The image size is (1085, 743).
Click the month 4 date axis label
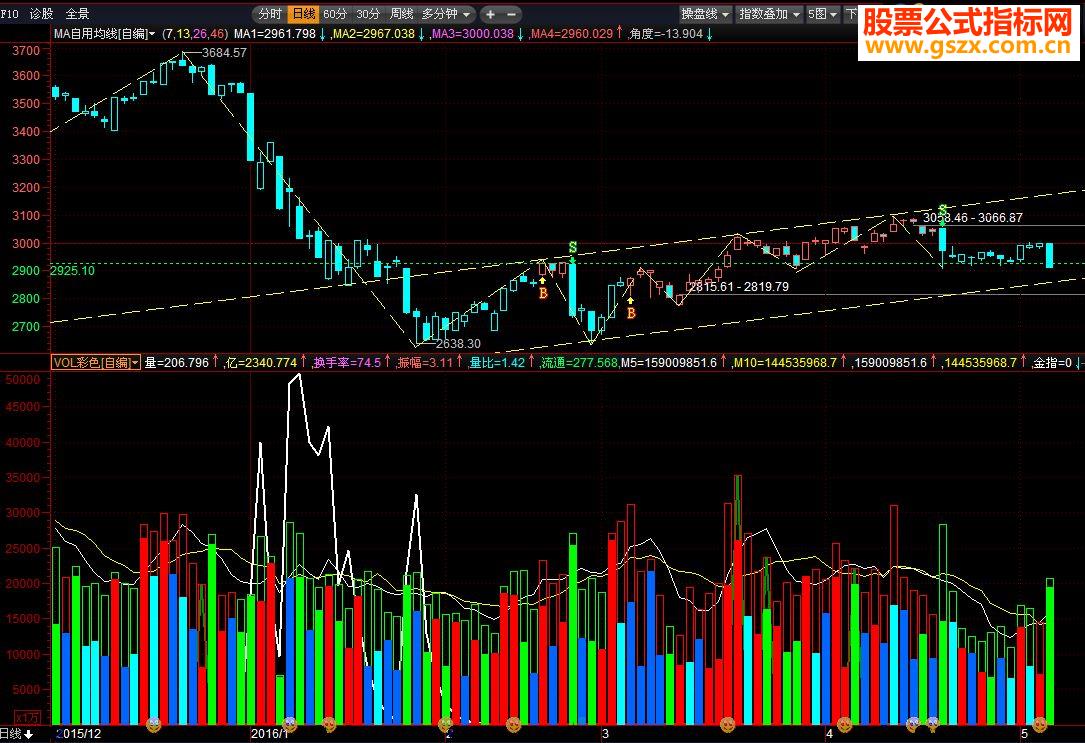[x=829, y=733]
